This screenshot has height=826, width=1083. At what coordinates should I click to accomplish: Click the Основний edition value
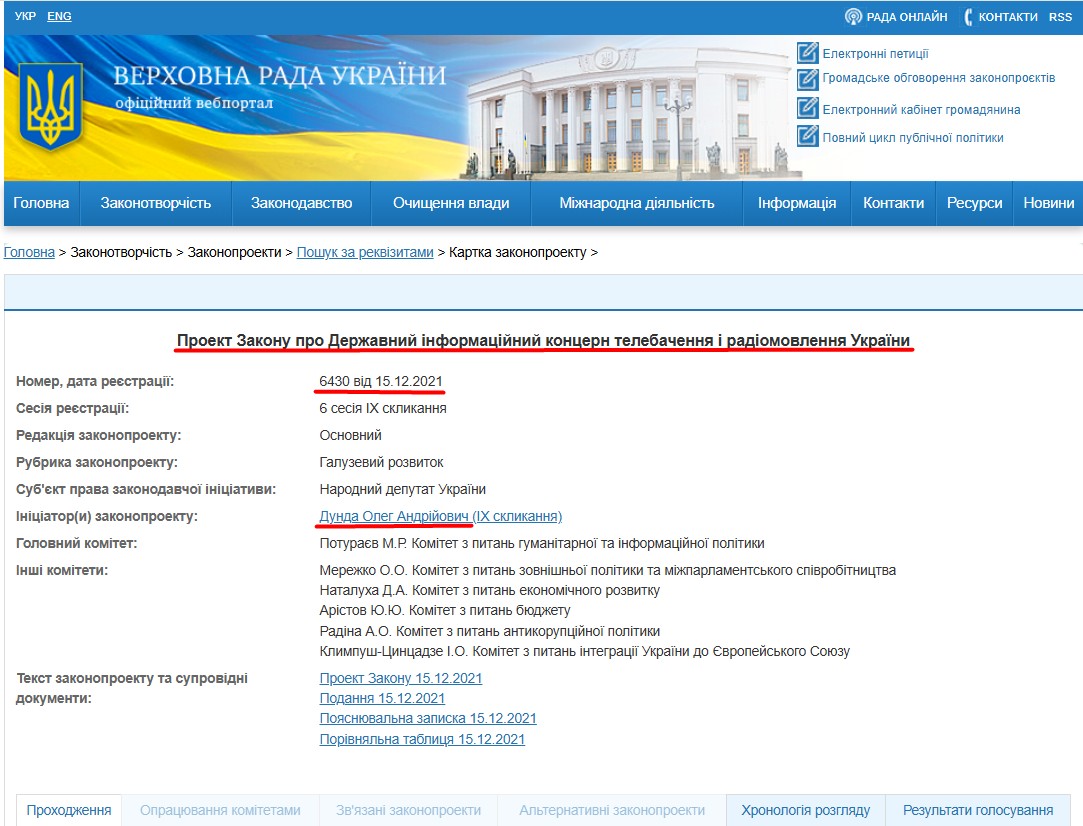click(350, 435)
